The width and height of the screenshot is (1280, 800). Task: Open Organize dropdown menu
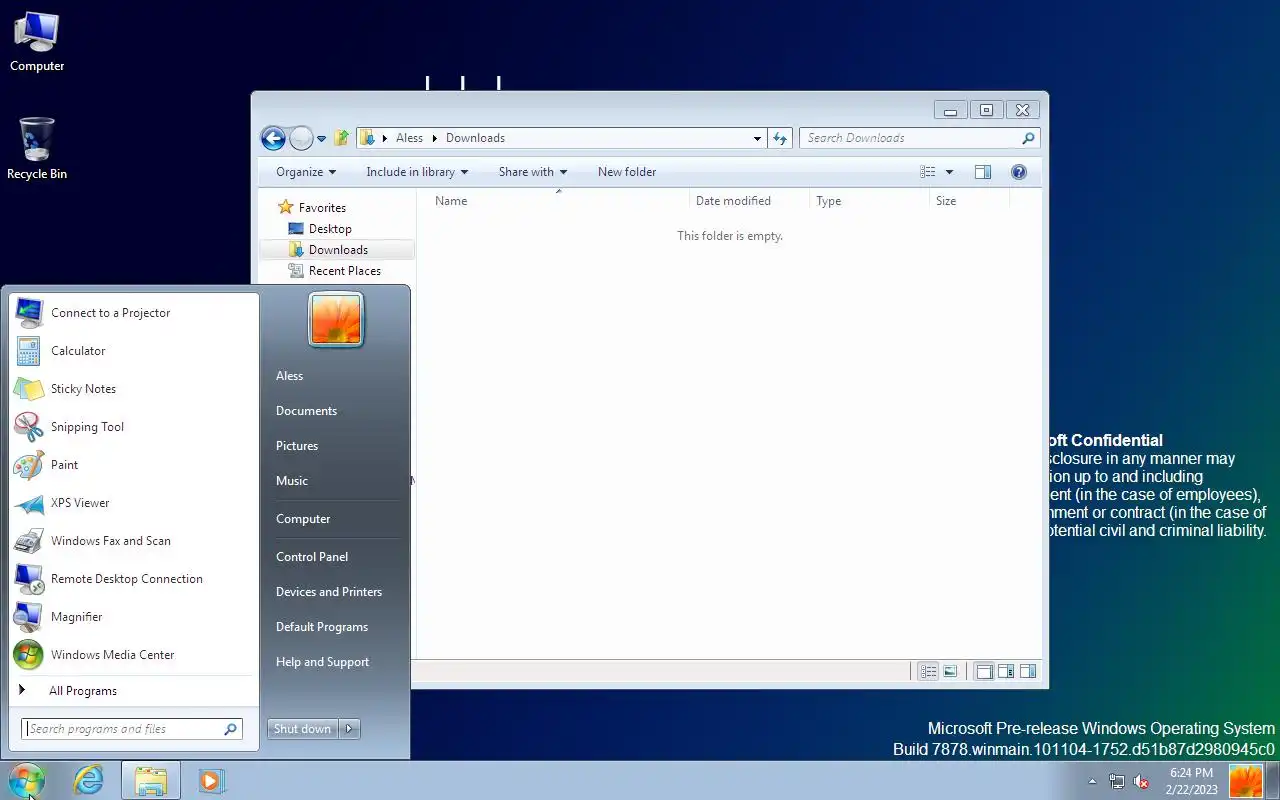[x=306, y=172]
